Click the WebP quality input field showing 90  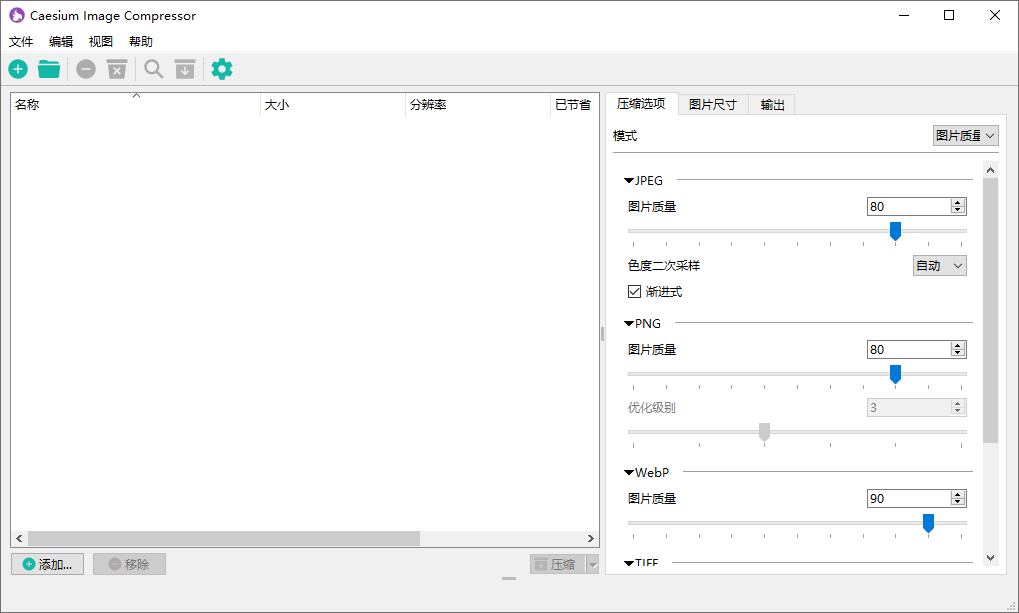909,499
